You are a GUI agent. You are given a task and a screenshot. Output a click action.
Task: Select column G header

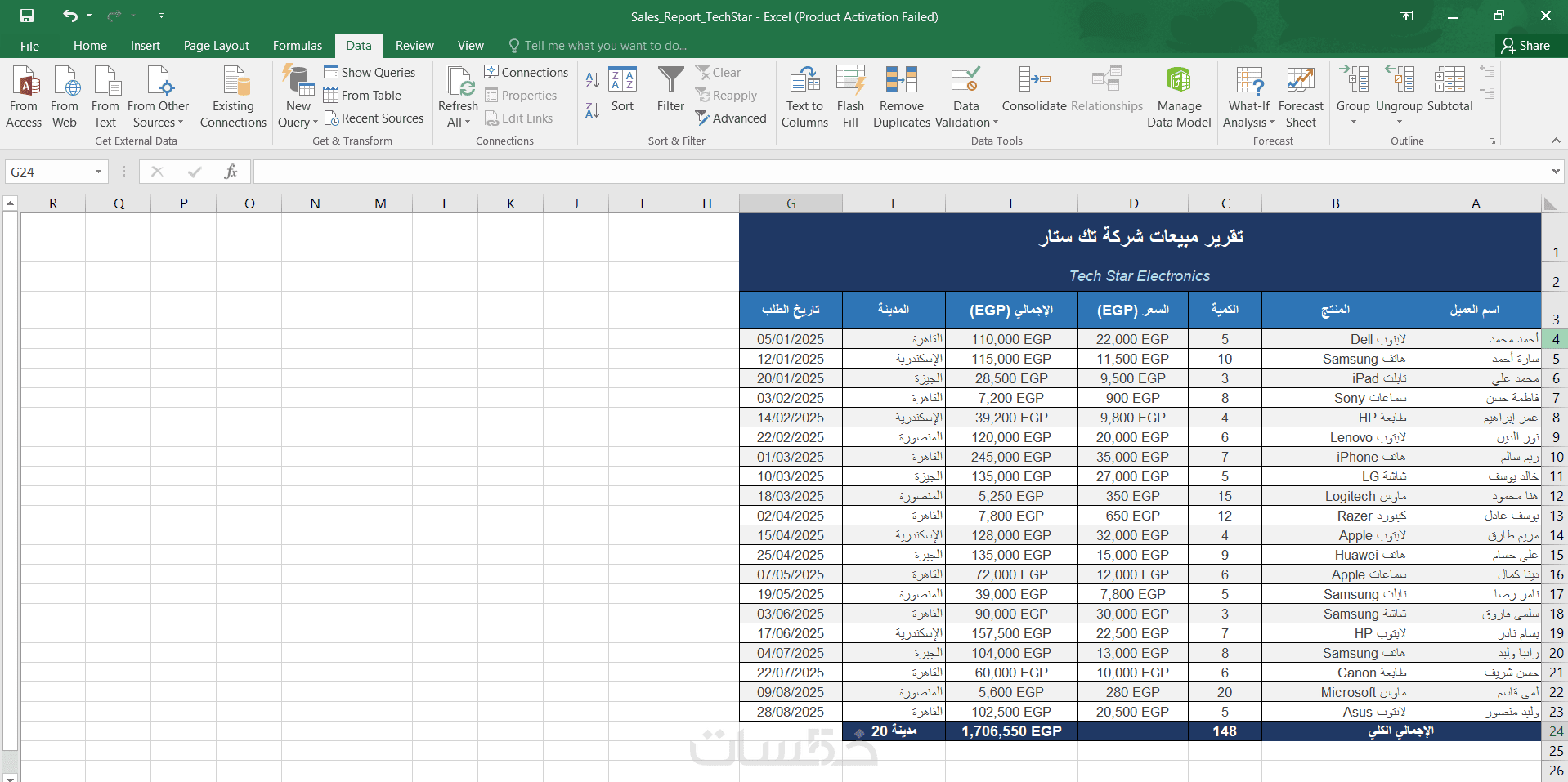tap(791, 203)
